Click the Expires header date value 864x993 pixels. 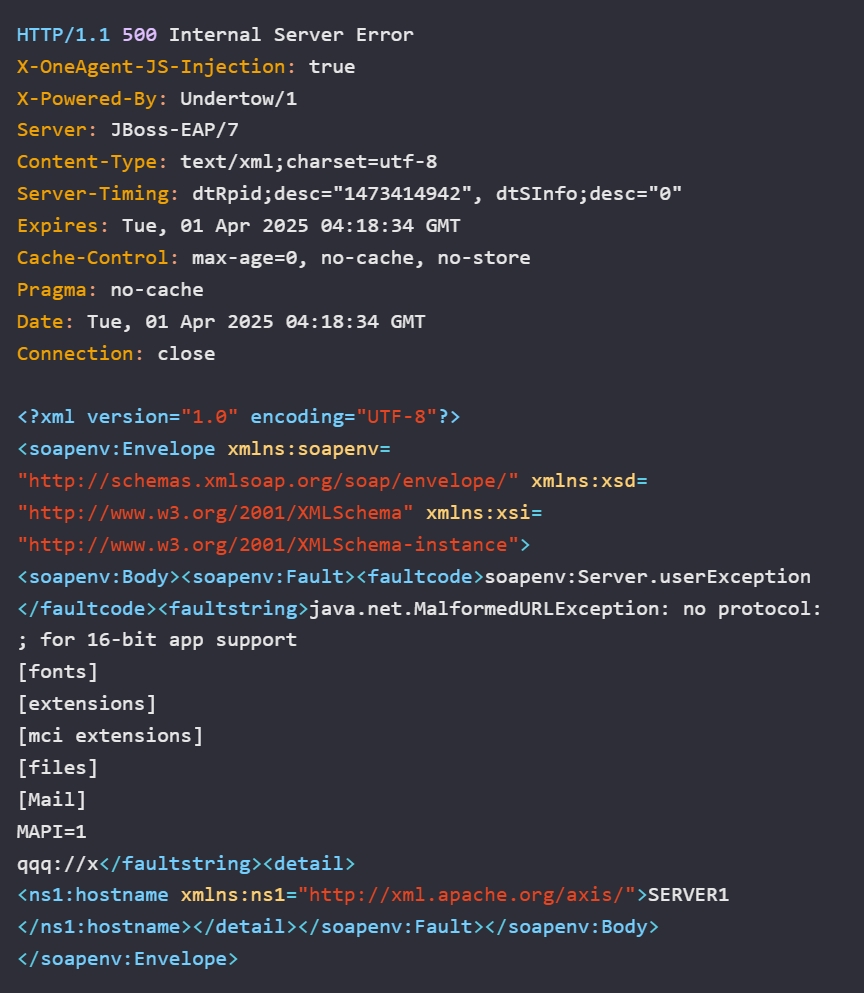click(x=291, y=226)
